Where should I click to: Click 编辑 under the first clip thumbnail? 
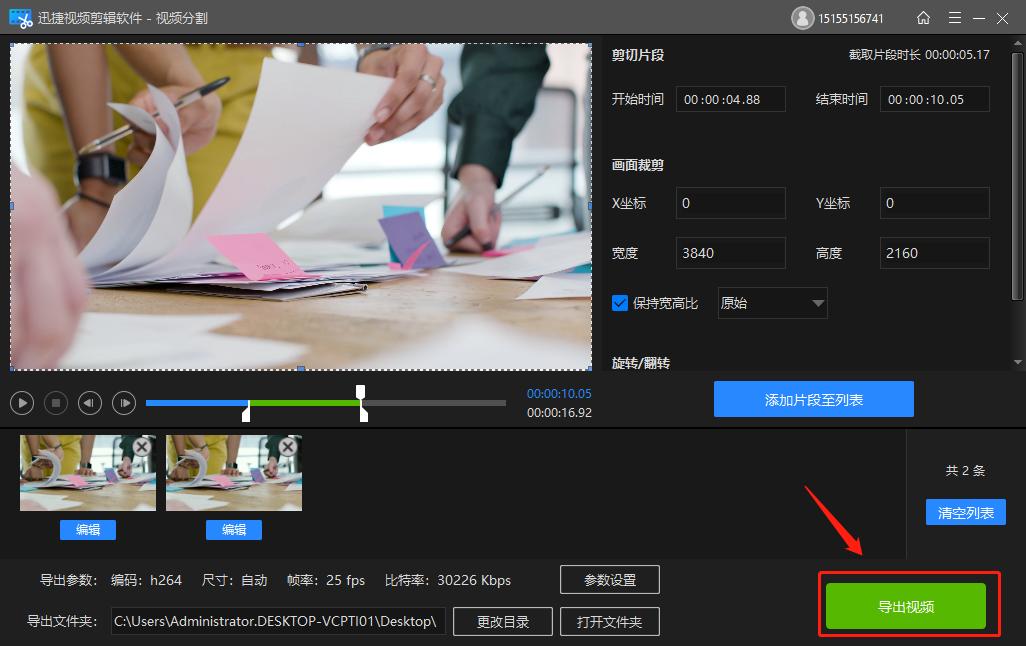(x=87, y=530)
